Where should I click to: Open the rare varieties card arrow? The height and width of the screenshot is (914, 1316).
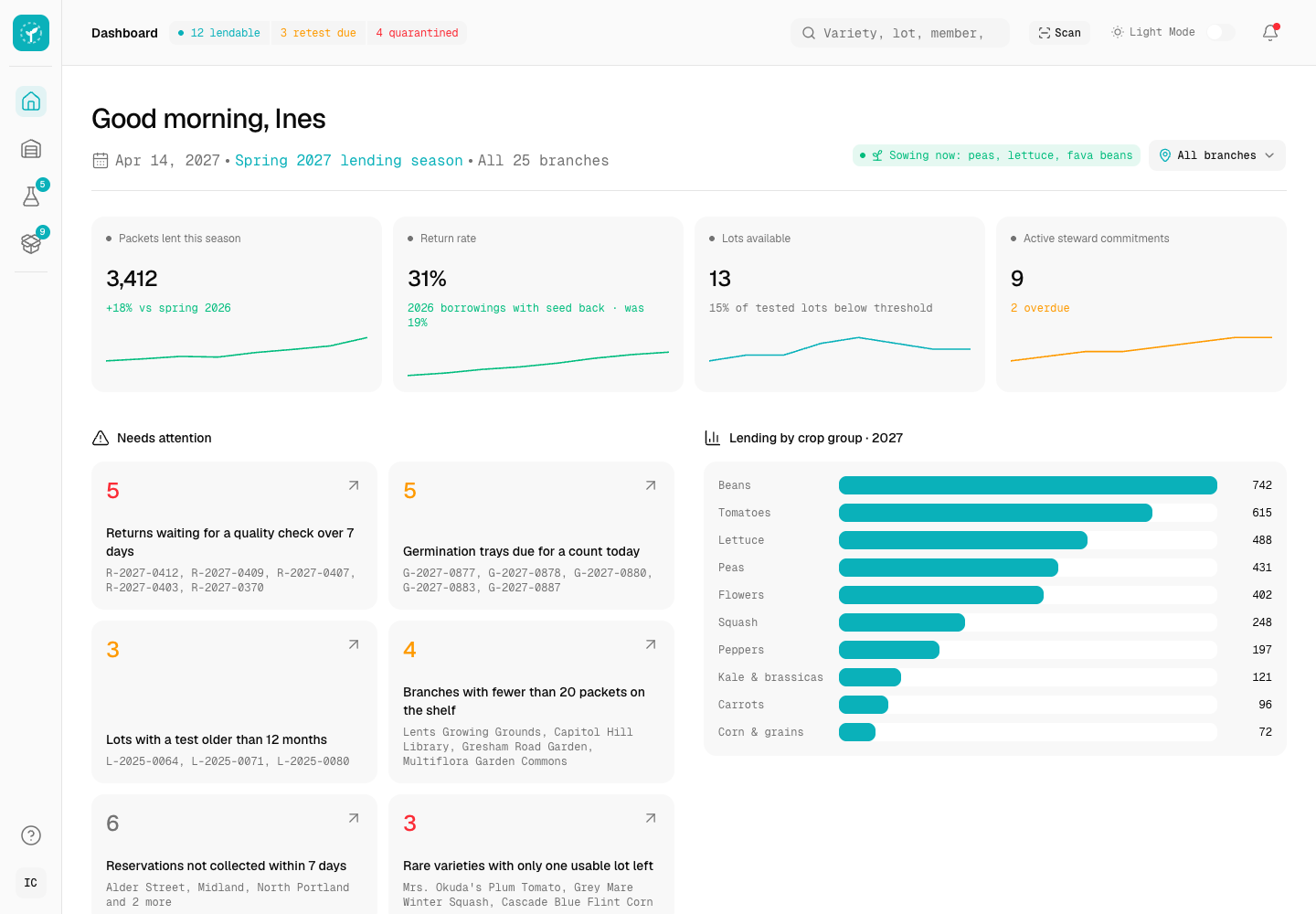pos(651,818)
